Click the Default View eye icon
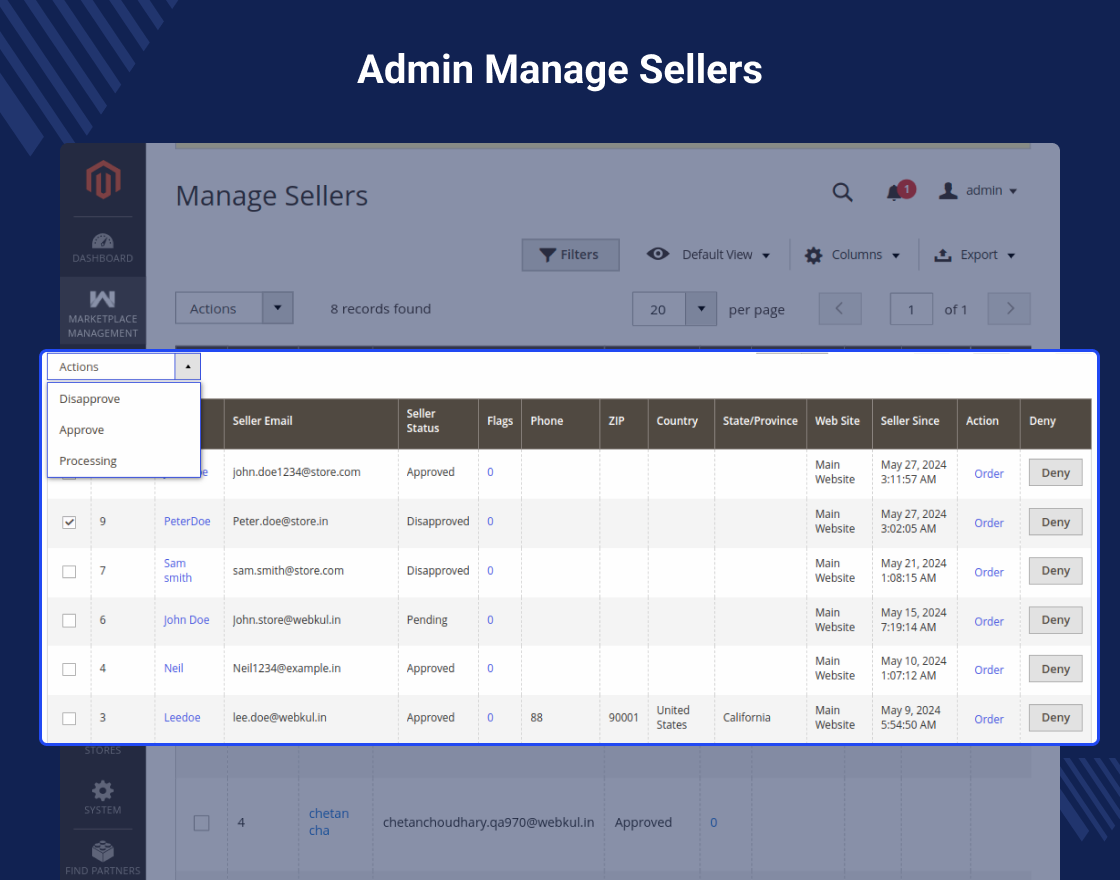 (x=658, y=254)
